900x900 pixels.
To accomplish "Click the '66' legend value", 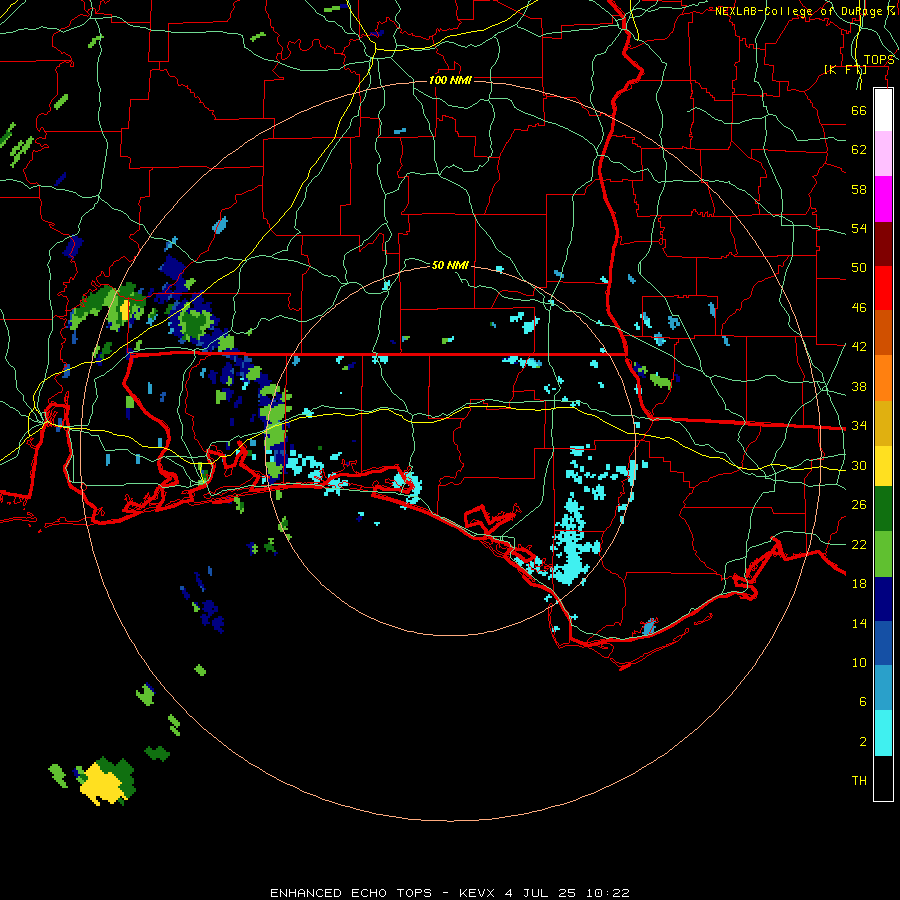I will [x=859, y=110].
